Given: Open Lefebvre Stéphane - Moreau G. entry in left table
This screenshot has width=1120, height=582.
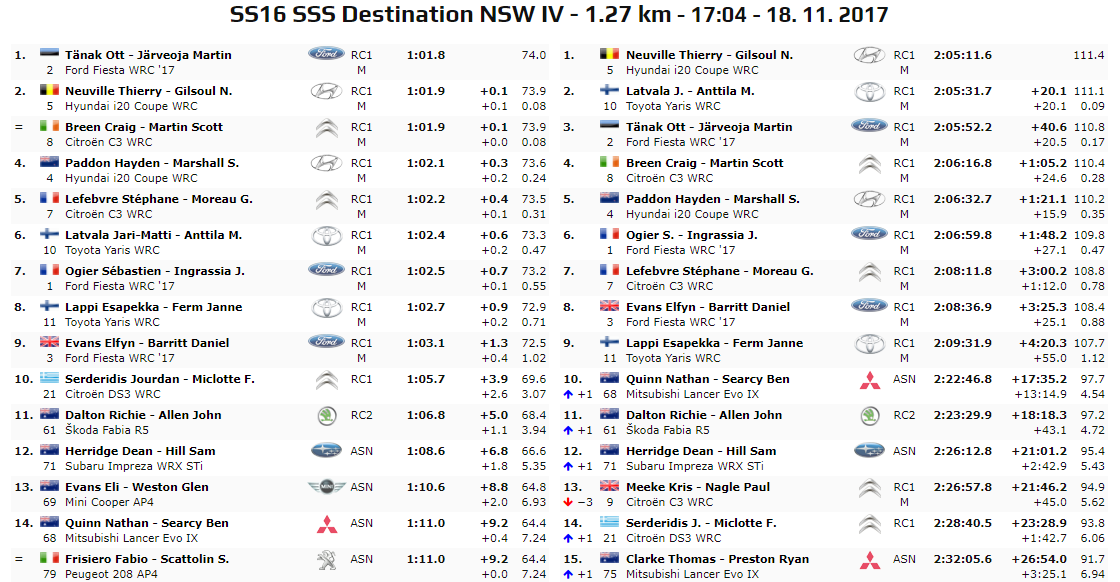Looking at the screenshot, I should pos(158,199).
